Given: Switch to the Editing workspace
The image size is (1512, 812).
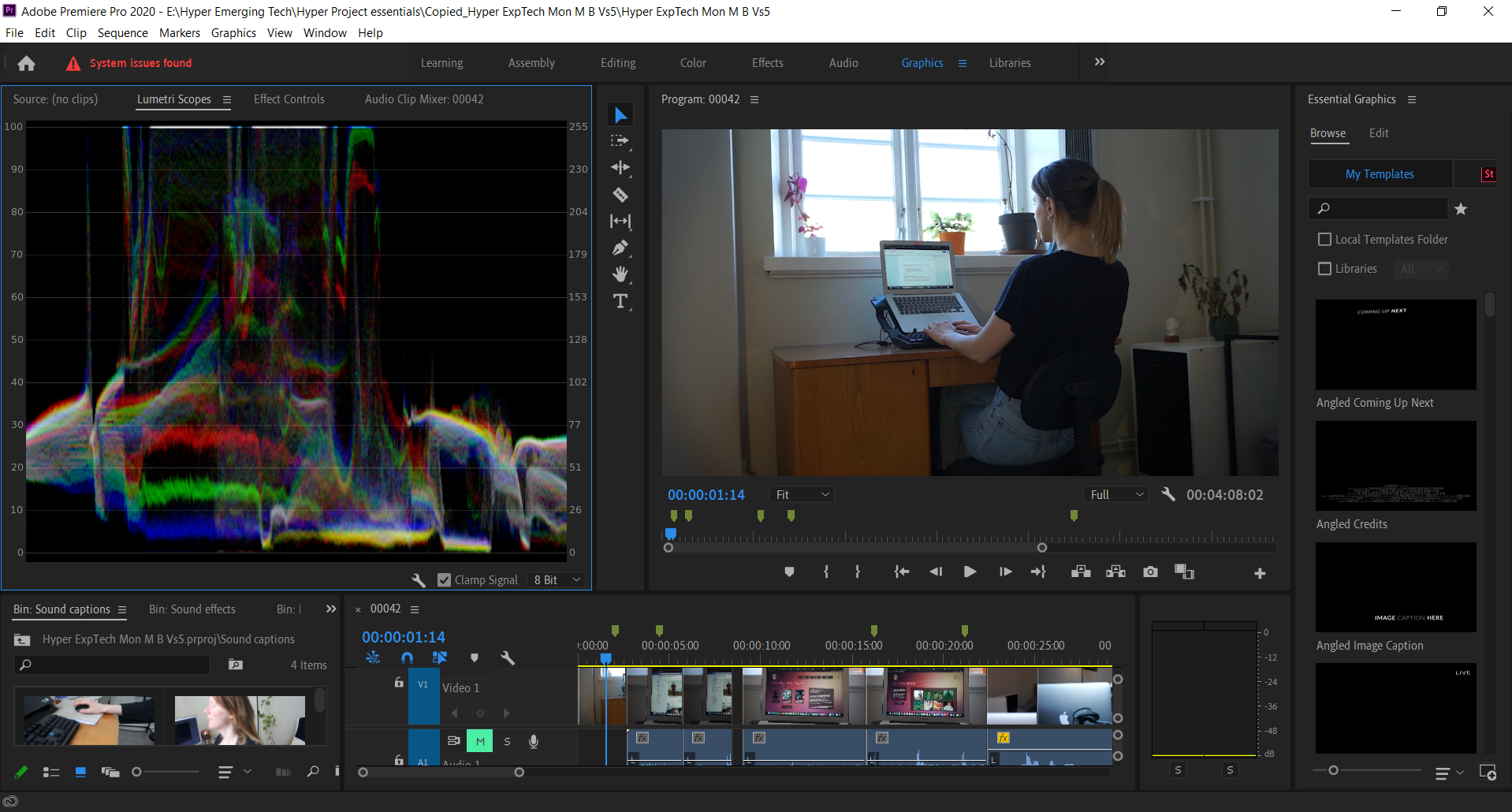Looking at the screenshot, I should (x=618, y=63).
